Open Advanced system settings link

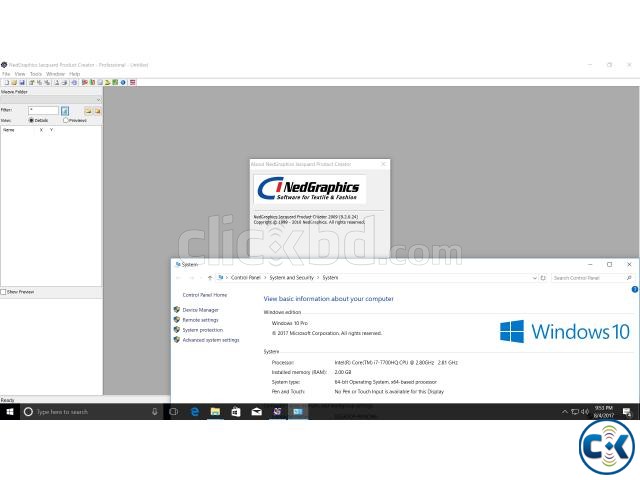click(211, 340)
